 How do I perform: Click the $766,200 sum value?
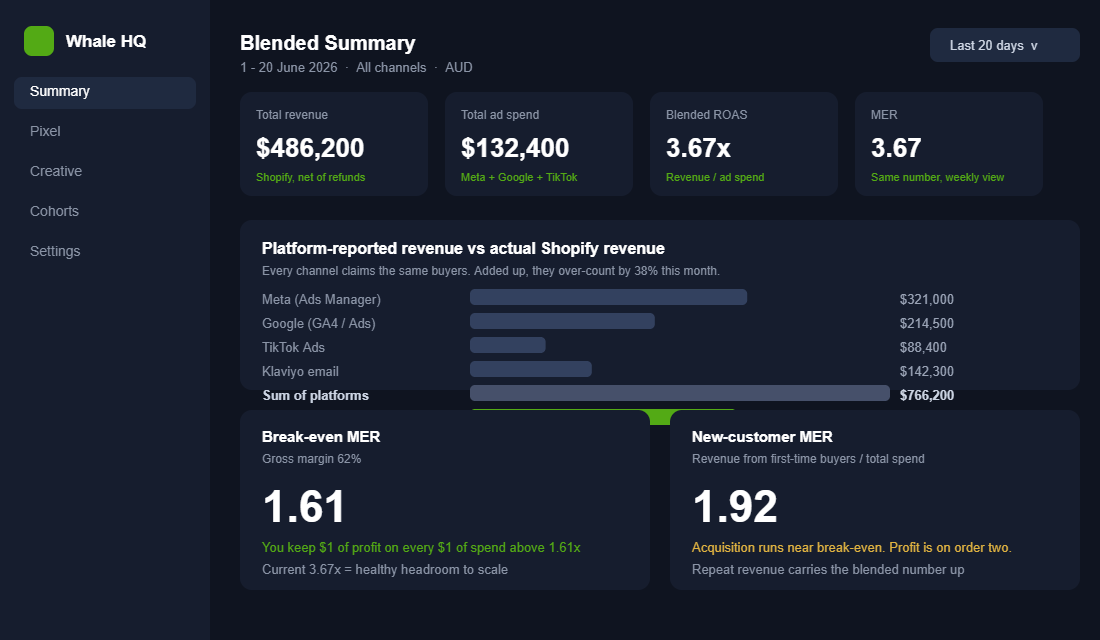coord(926,395)
